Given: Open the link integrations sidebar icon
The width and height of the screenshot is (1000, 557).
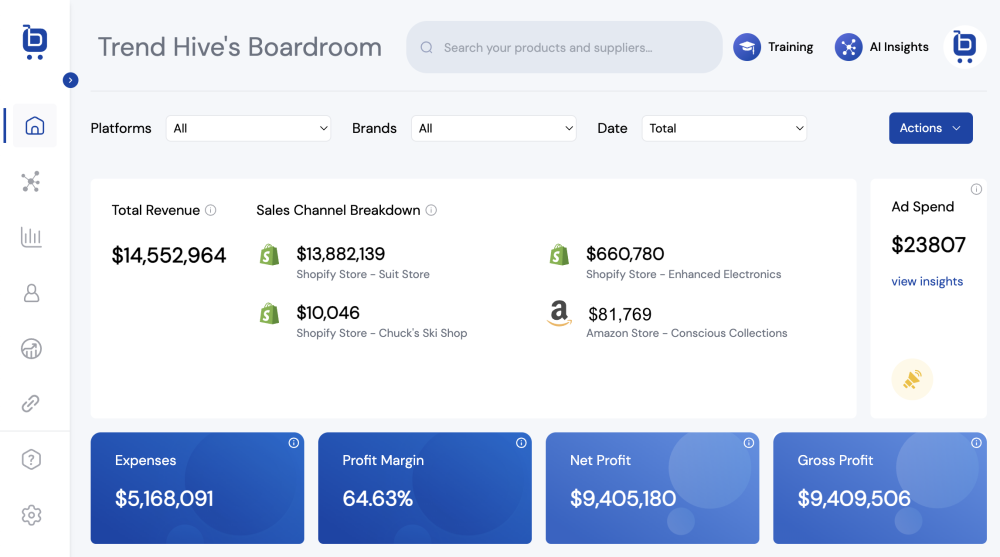Looking at the screenshot, I should [31, 404].
